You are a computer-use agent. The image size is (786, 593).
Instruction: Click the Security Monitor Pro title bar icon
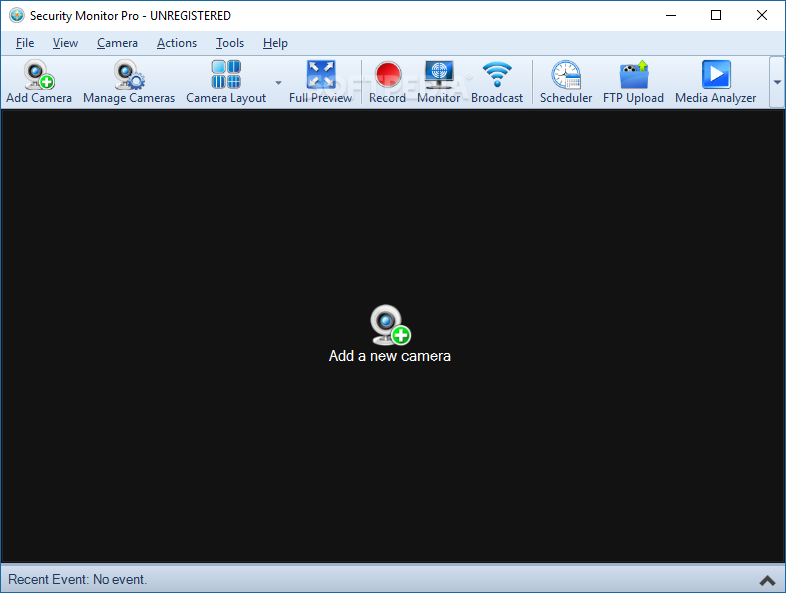coord(17,16)
